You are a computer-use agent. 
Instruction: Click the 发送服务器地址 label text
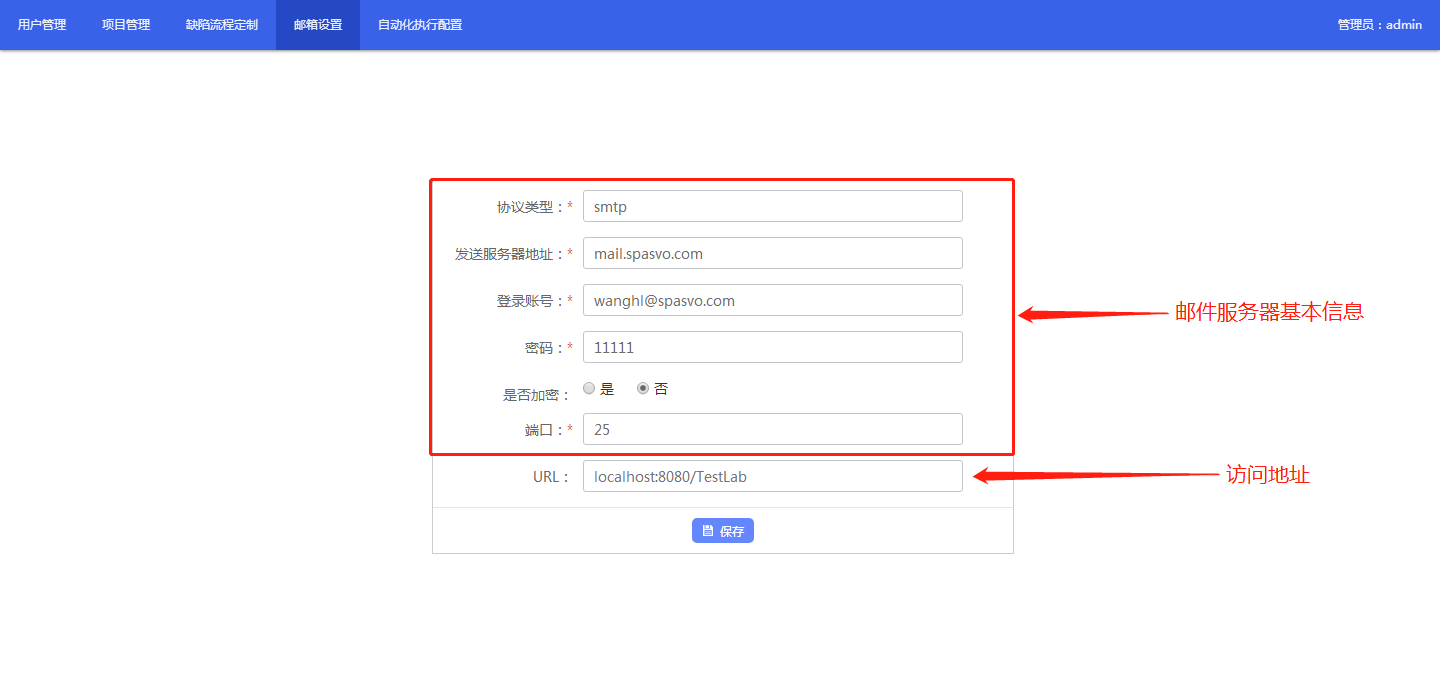(x=510, y=255)
